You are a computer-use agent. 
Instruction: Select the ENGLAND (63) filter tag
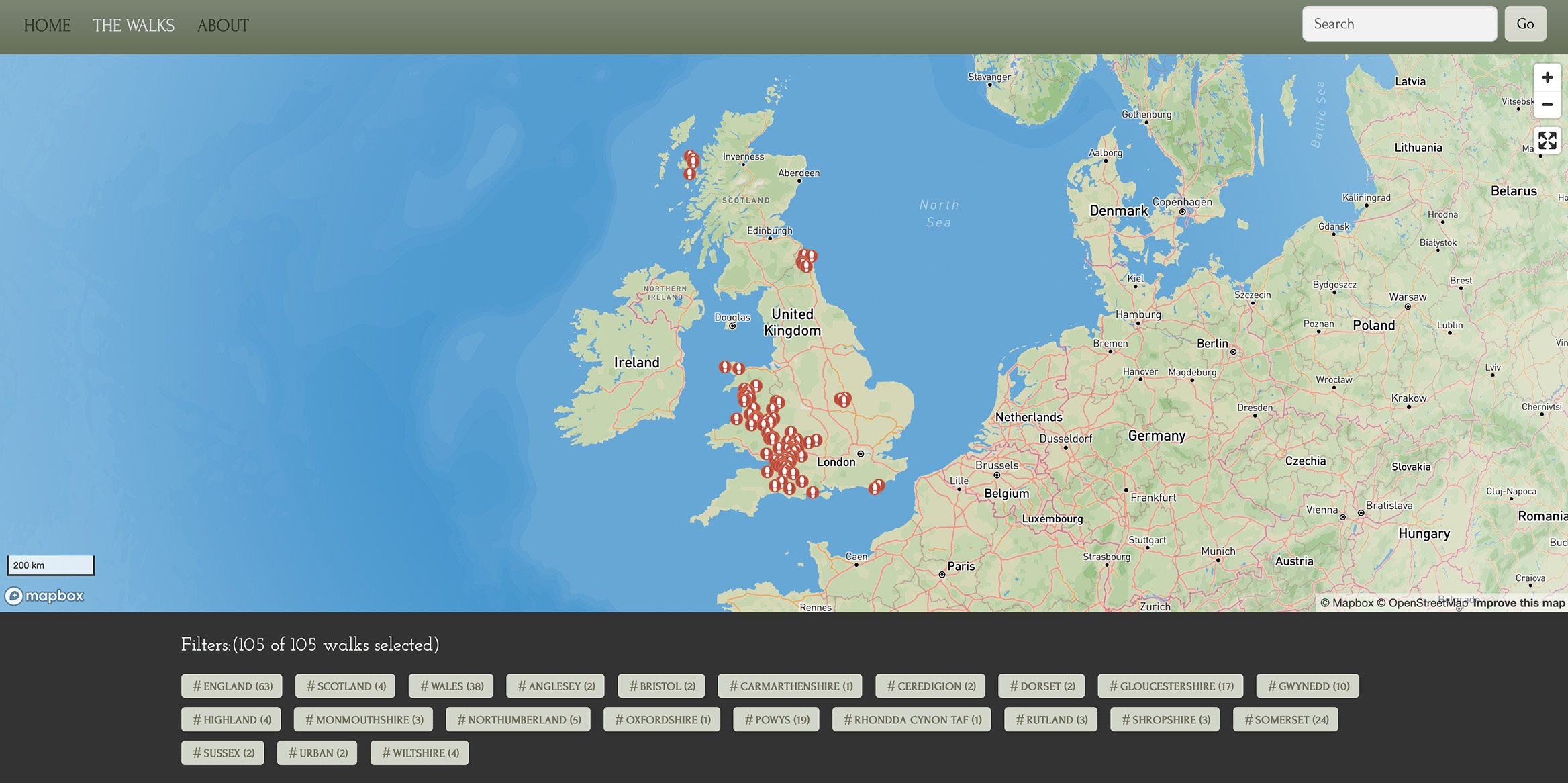click(x=231, y=686)
